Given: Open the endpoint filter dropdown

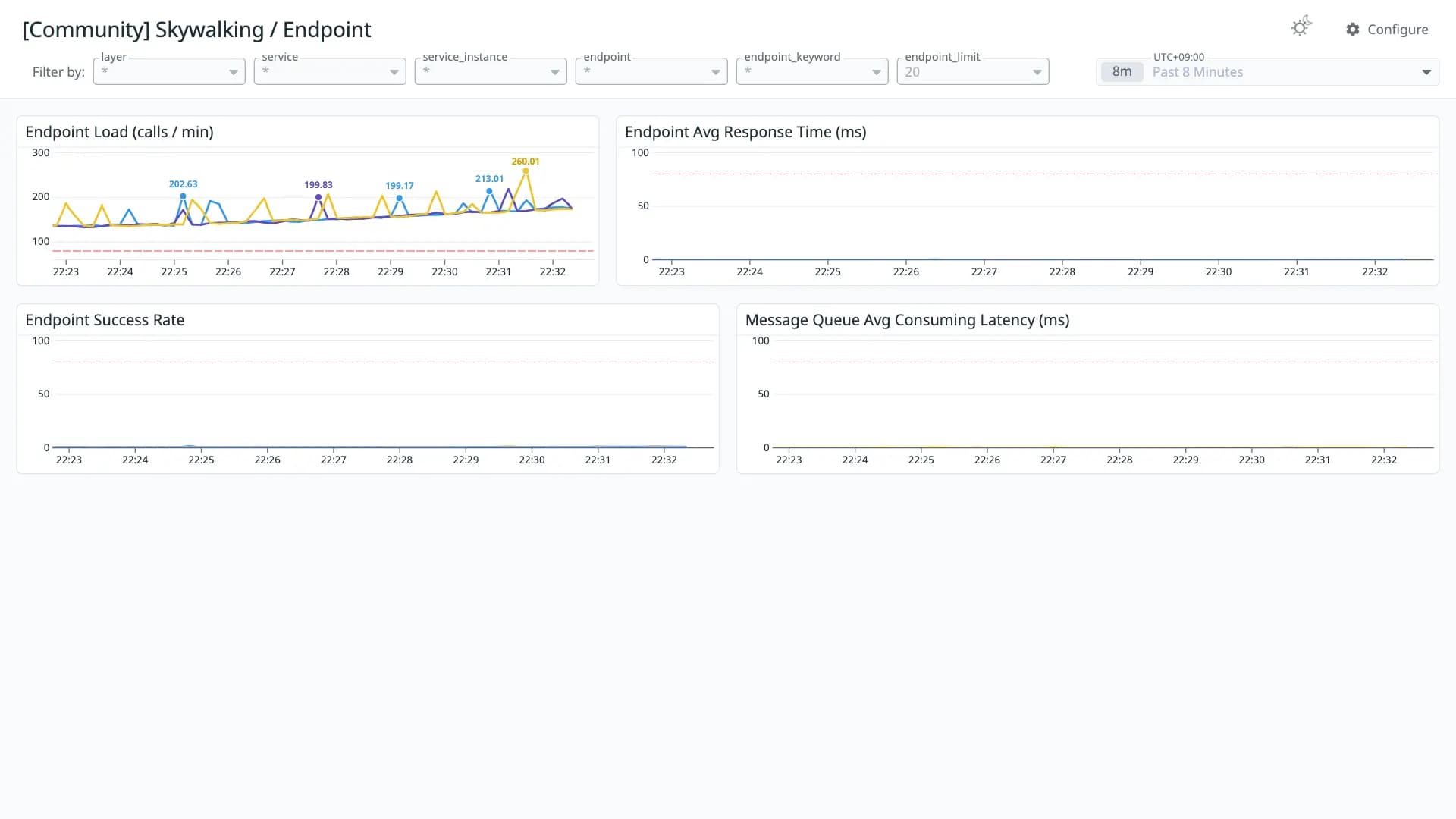Looking at the screenshot, I should click(651, 71).
